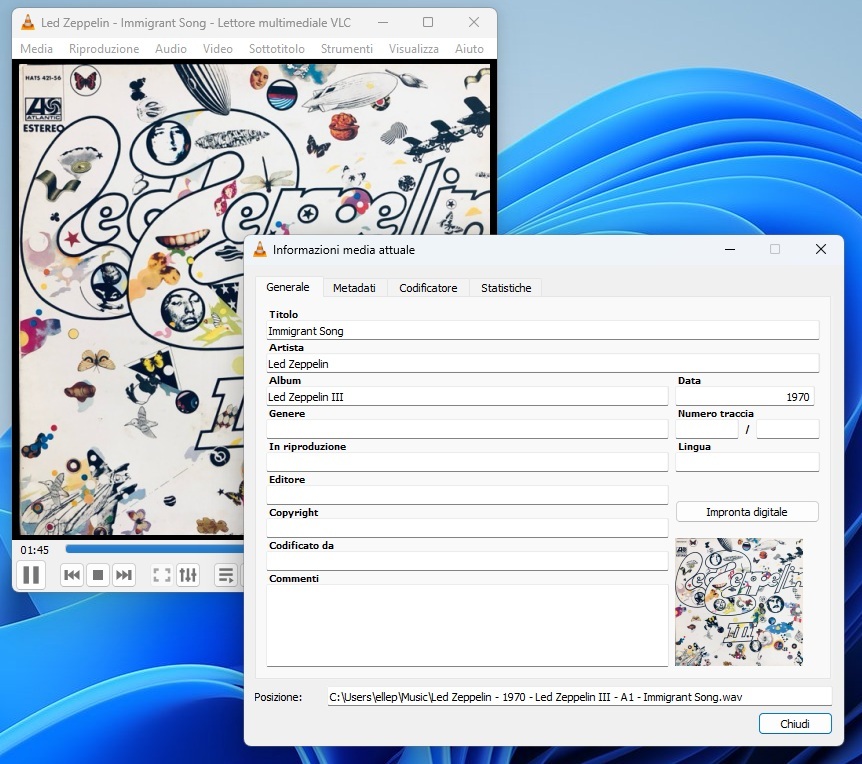Viewport: 862px width, 764px height.
Task: Switch to the Generale tab
Action: pos(288,287)
